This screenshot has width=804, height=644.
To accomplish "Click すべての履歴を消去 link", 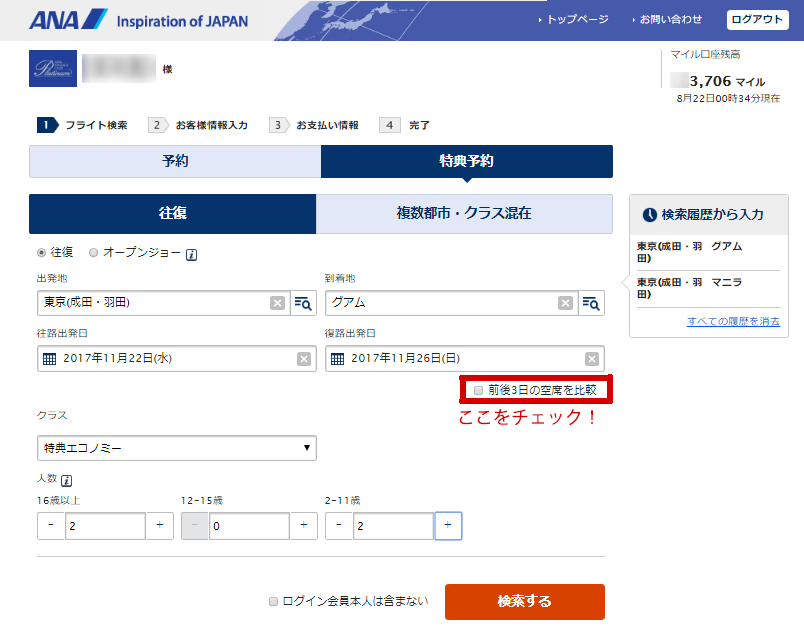I will tap(732, 321).
